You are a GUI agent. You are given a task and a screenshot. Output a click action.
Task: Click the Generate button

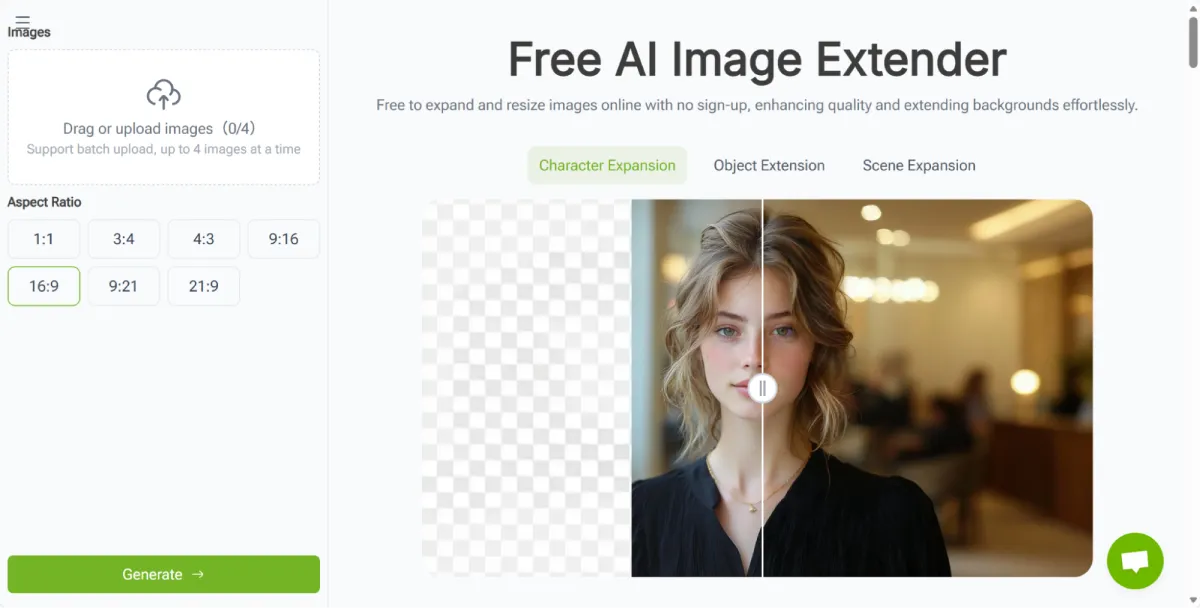pos(163,574)
